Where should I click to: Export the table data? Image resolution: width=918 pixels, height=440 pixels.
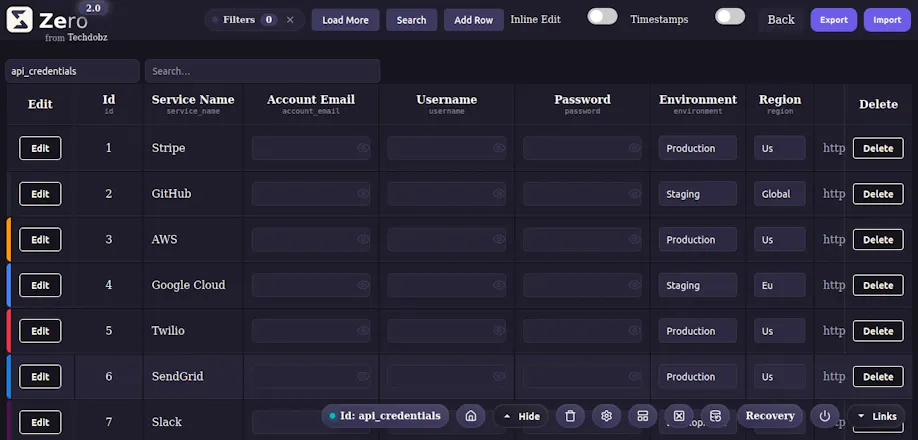[x=834, y=20]
